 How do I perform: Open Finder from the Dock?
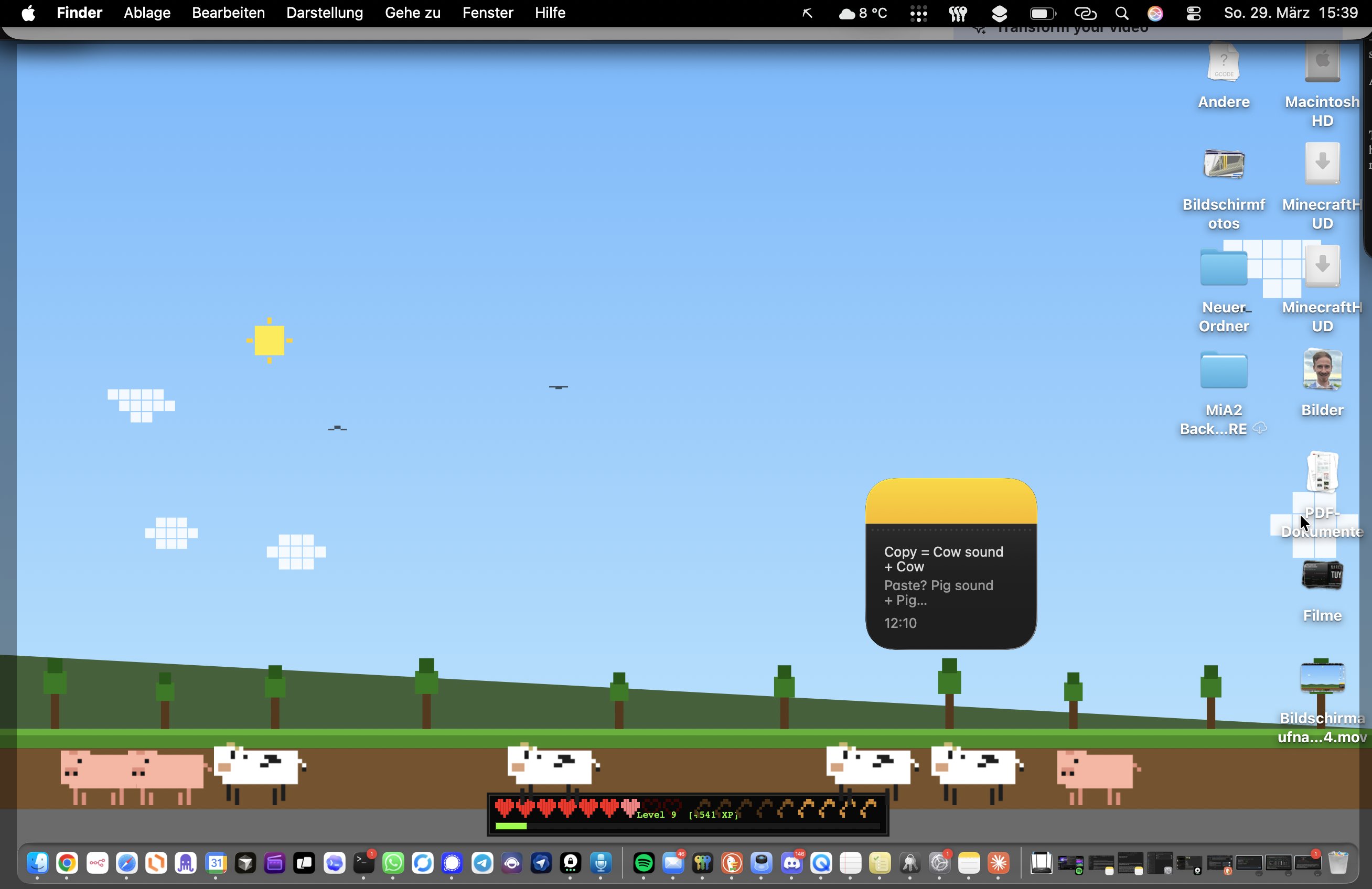click(x=37, y=863)
